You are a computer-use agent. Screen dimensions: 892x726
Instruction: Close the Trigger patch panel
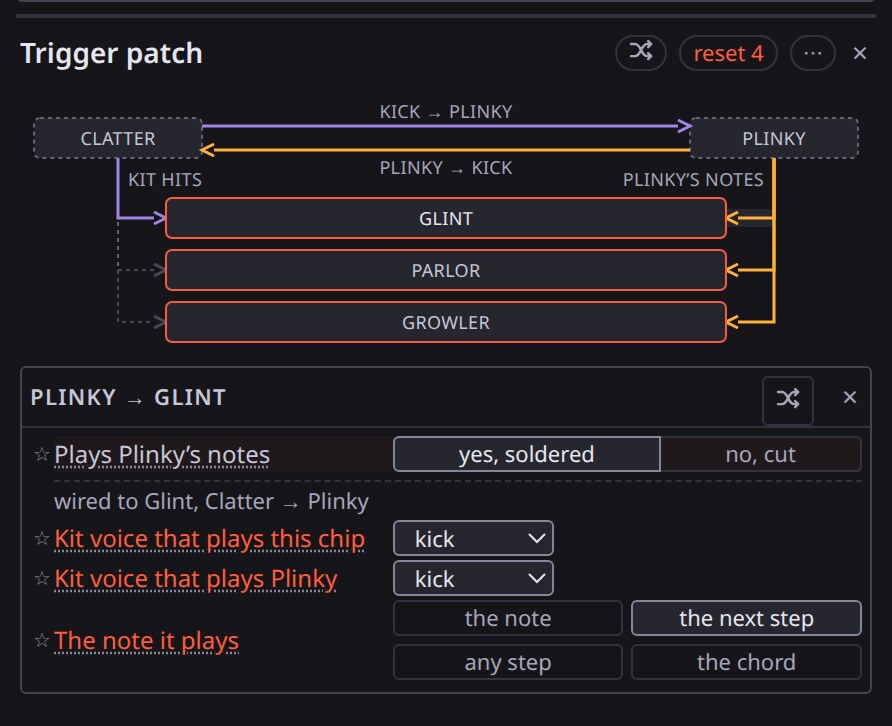click(860, 53)
